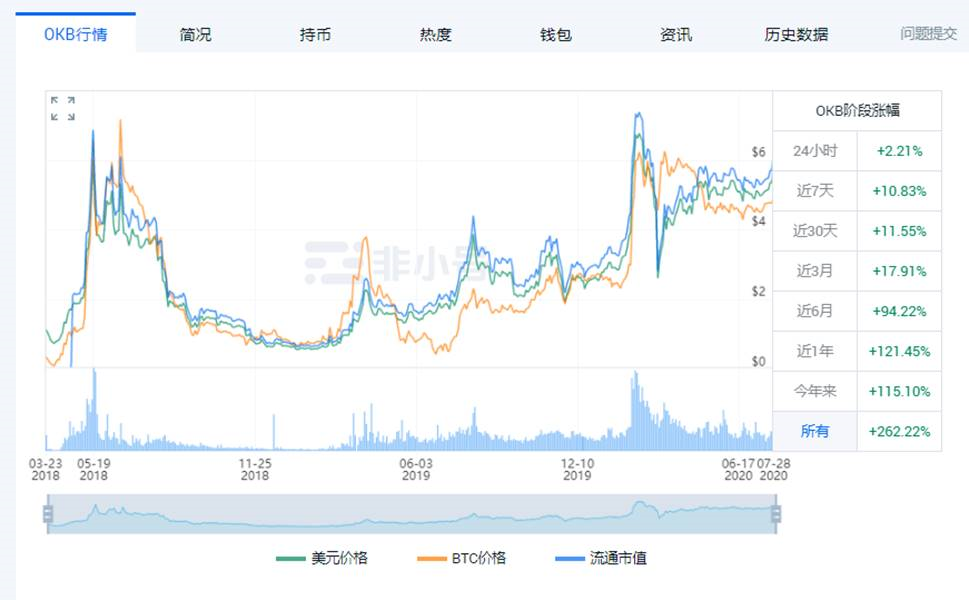Viewport: 969px width, 600px height.
Task: Open the 历史数据 tab
Action: coord(795,33)
